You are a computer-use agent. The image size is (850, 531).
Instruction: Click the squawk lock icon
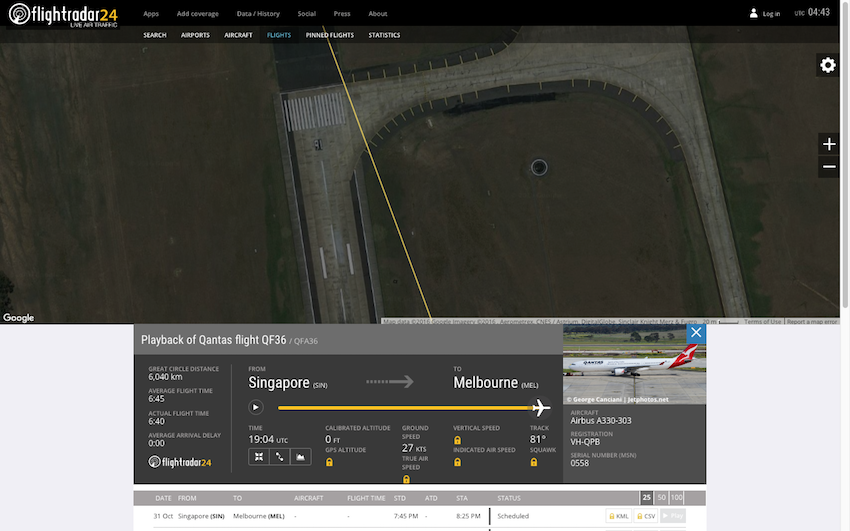coord(533,462)
